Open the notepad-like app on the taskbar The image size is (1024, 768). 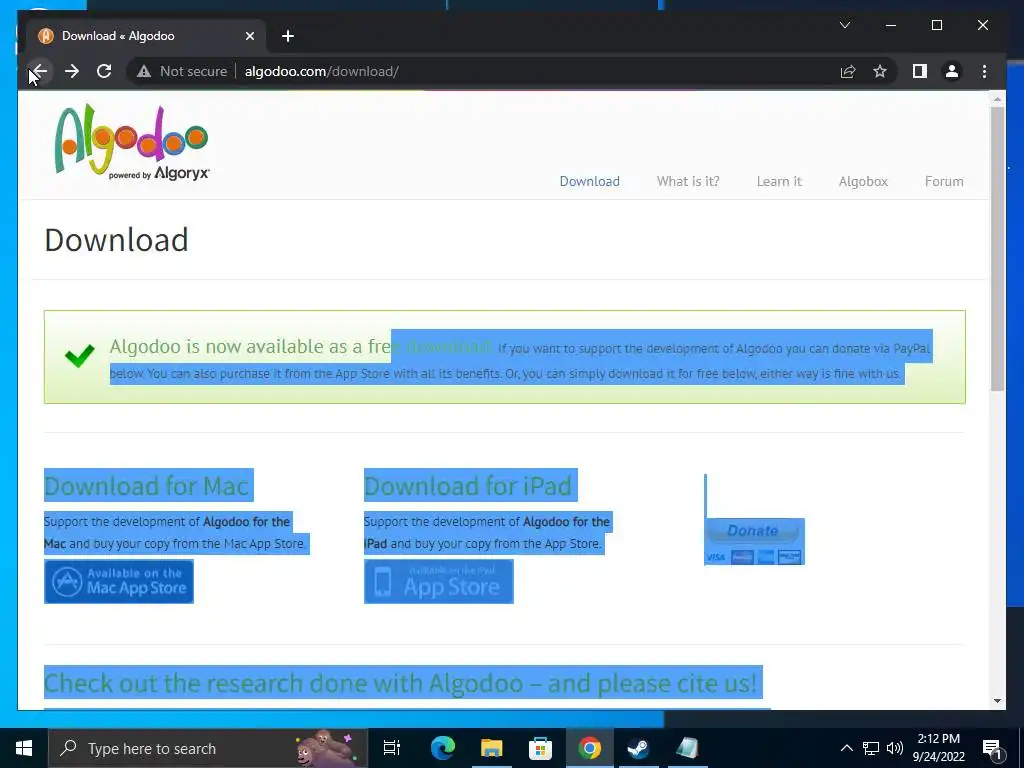[687, 748]
